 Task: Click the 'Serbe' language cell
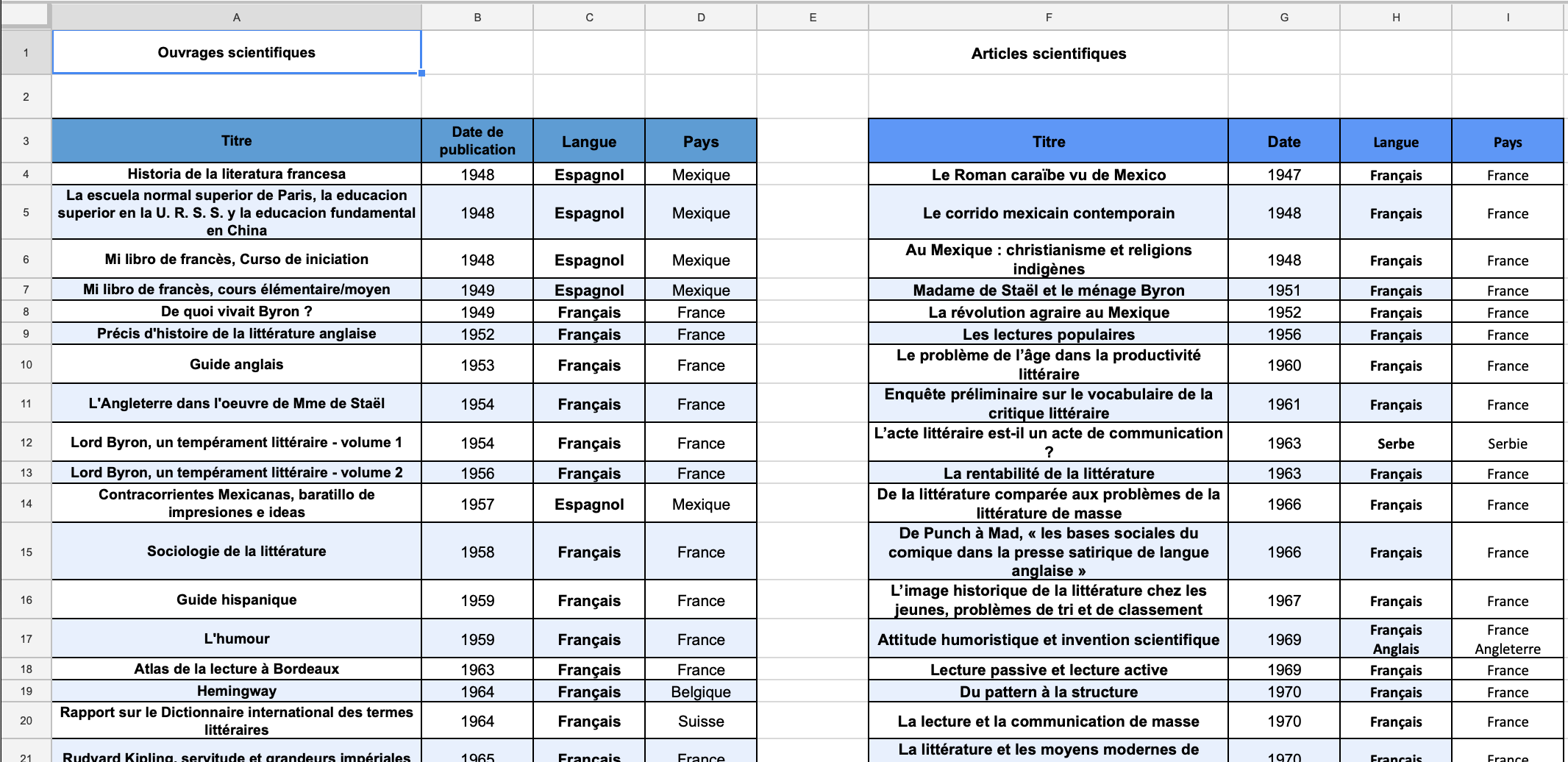click(x=1396, y=444)
